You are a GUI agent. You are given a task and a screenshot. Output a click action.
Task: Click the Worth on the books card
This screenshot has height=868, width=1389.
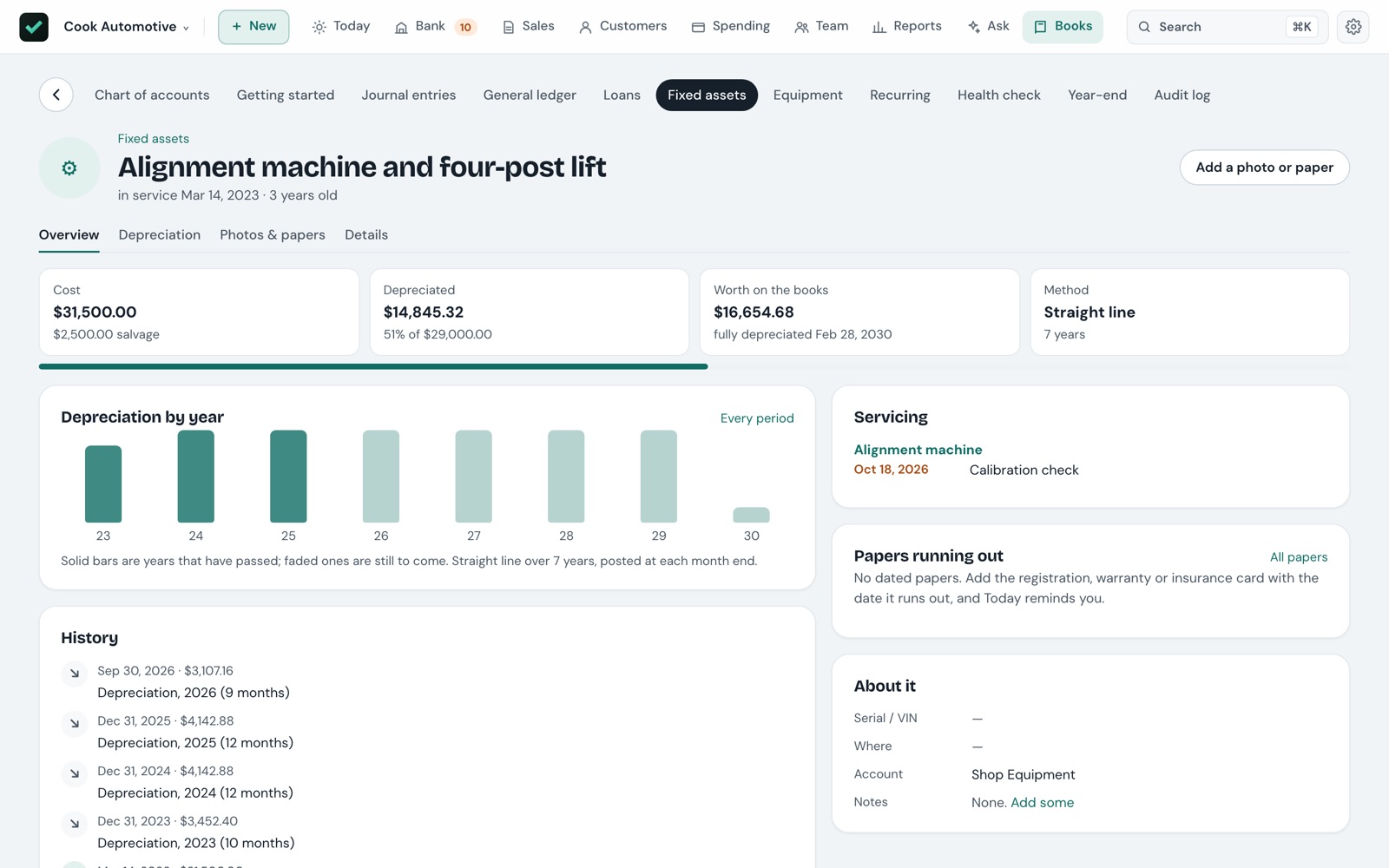[859, 312]
